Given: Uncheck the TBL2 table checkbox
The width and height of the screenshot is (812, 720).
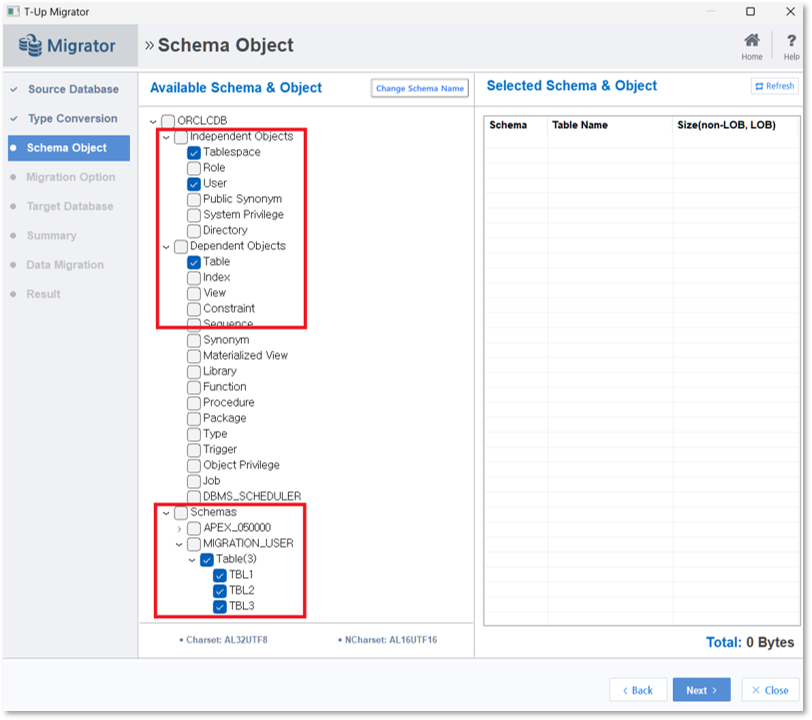Looking at the screenshot, I should pyautogui.click(x=220, y=591).
